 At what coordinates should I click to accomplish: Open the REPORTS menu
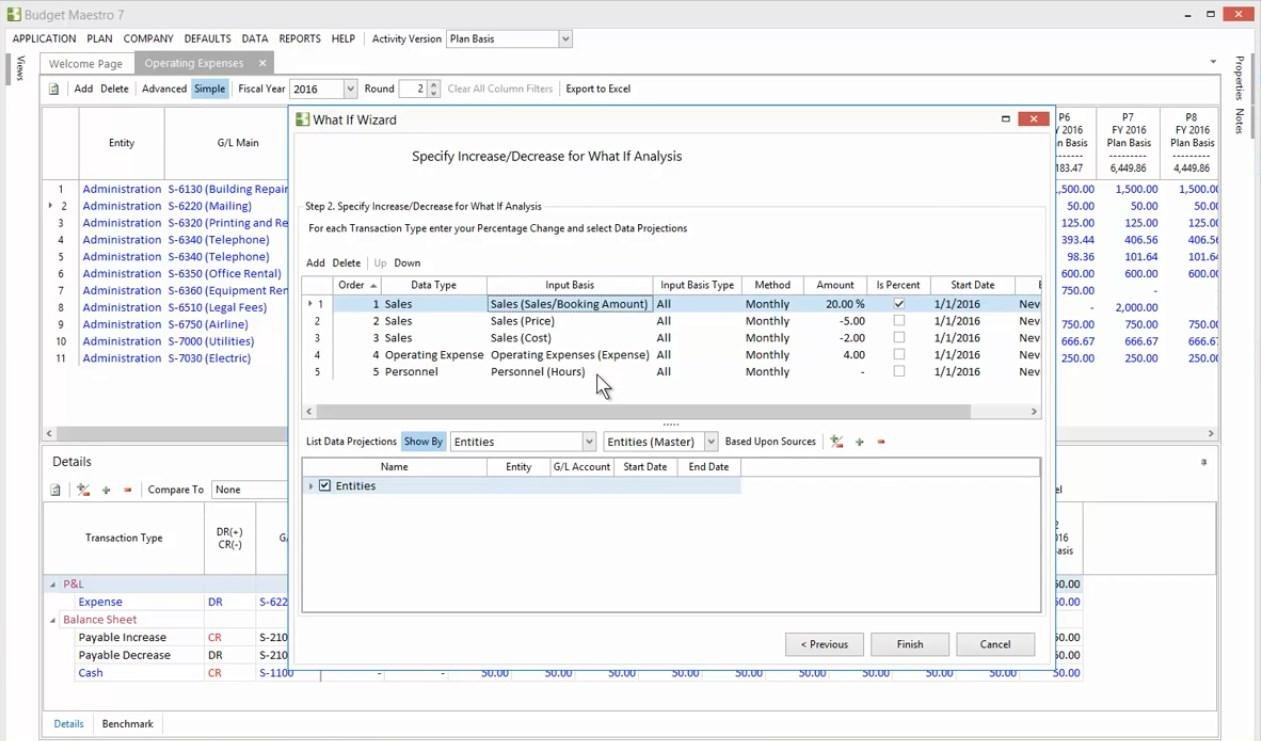tap(300, 39)
